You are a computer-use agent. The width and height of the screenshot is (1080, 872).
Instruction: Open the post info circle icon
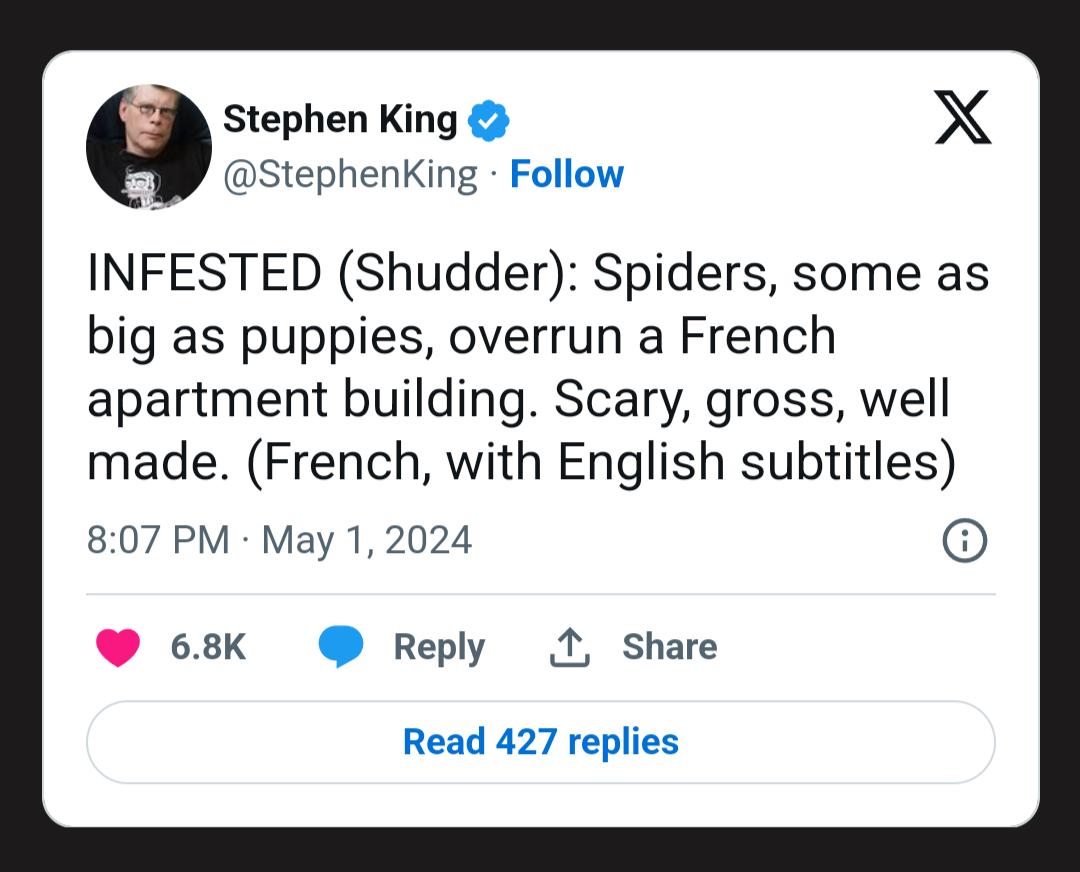(965, 541)
